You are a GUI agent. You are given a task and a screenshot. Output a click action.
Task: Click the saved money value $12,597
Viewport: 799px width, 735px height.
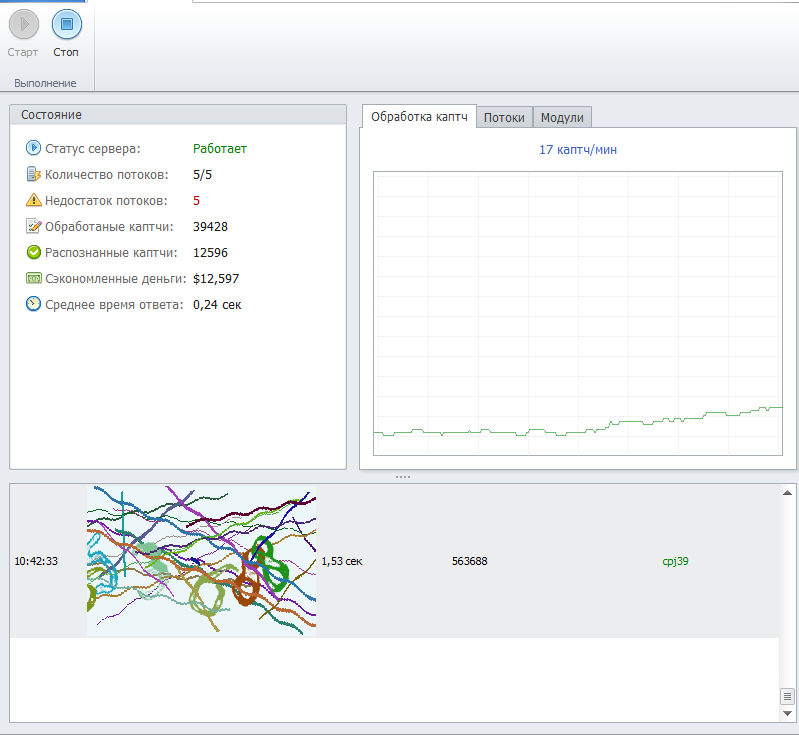coord(216,279)
